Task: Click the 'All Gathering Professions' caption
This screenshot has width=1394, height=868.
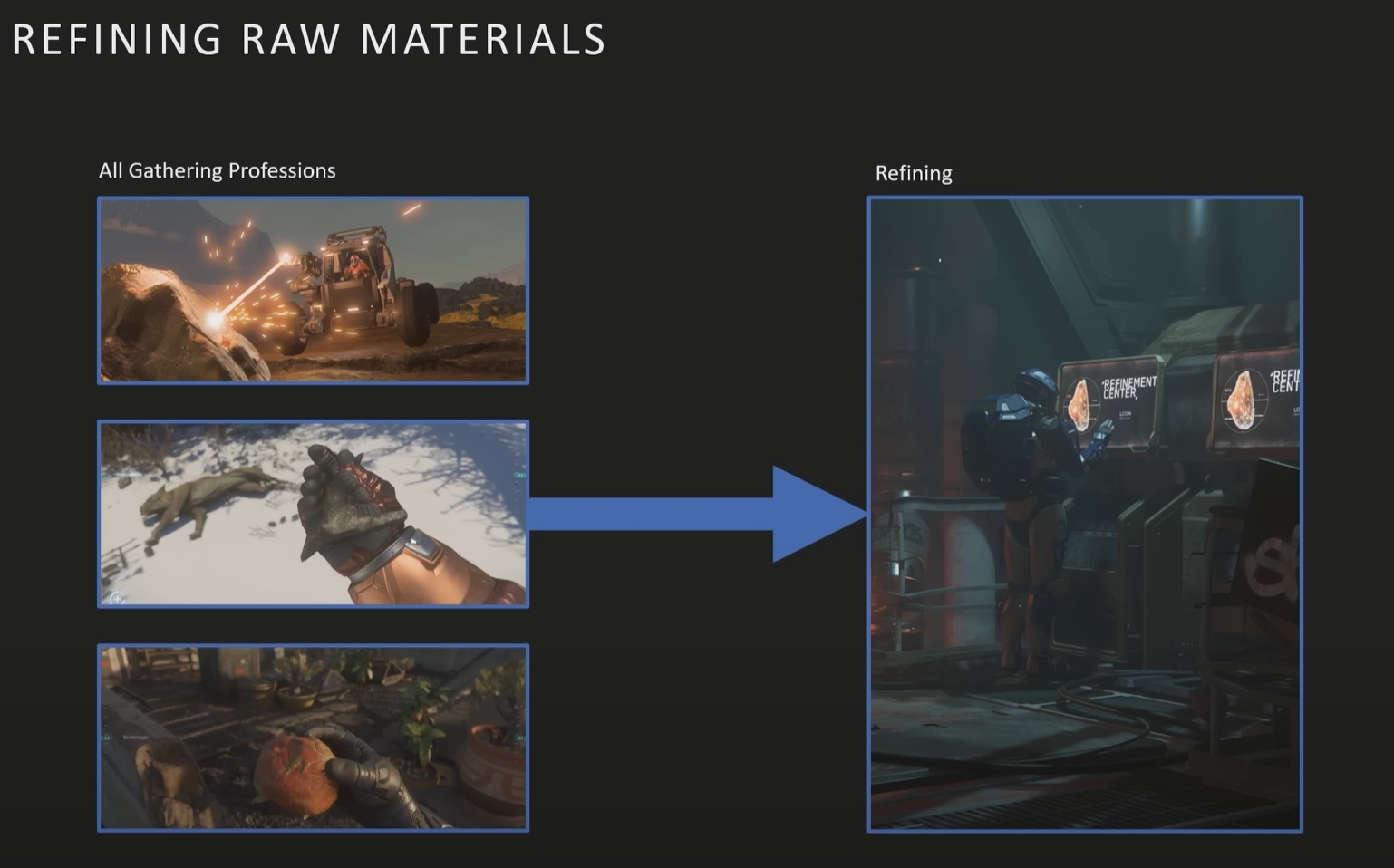Action: 218,171
